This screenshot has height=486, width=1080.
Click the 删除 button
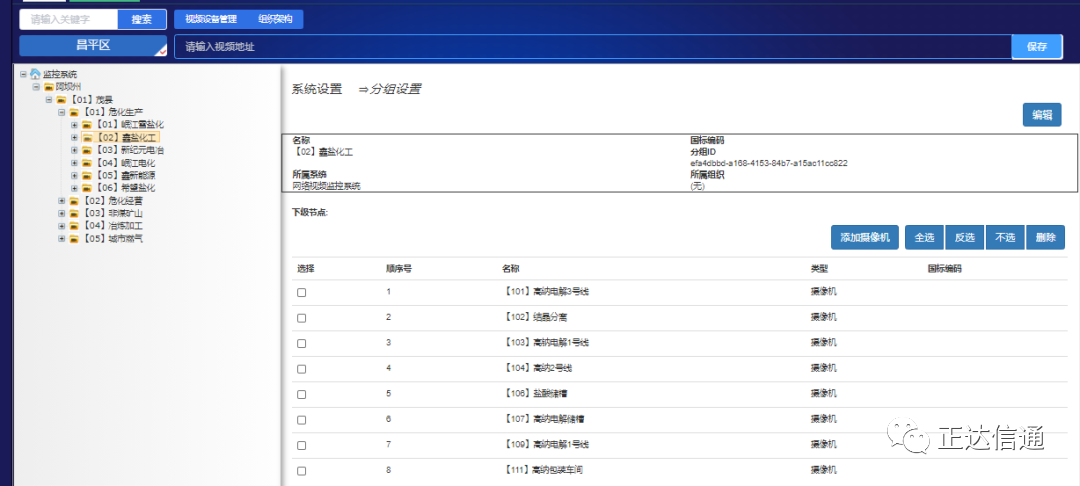click(x=1046, y=237)
